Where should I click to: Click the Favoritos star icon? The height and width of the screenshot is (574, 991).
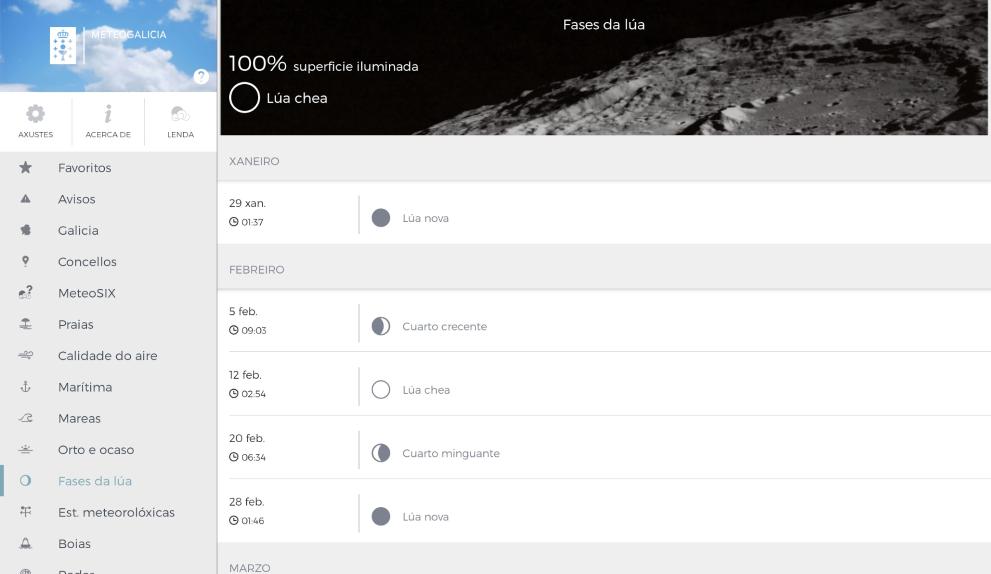point(26,168)
